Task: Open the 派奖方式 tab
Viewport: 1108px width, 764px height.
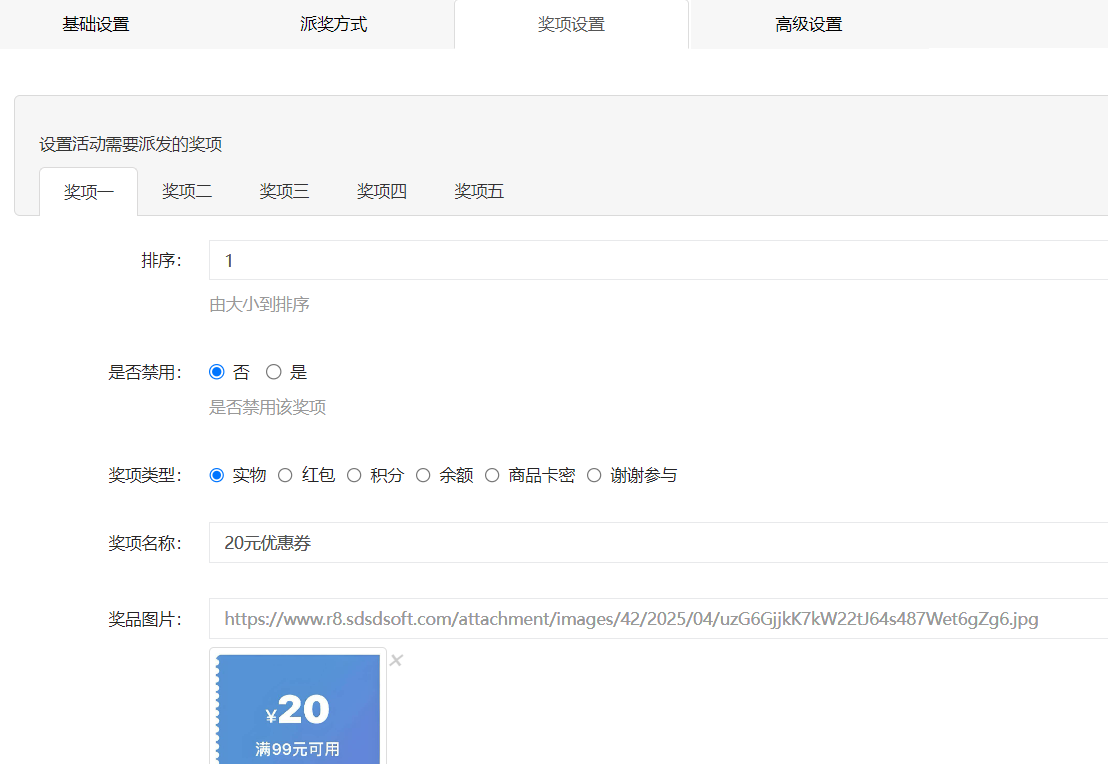Action: click(334, 24)
